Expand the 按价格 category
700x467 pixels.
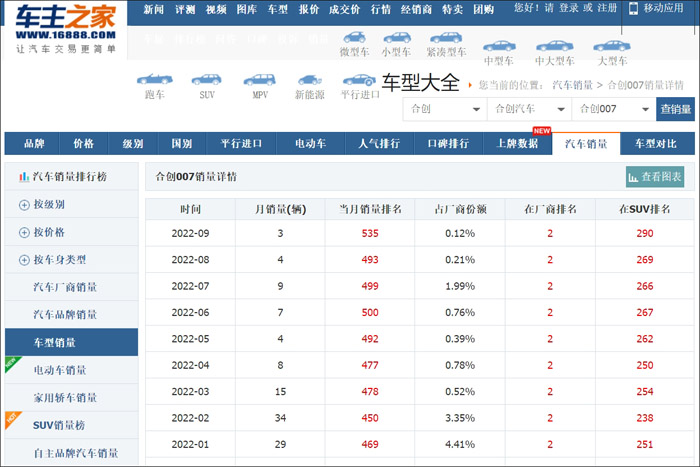[x=24, y=233]
